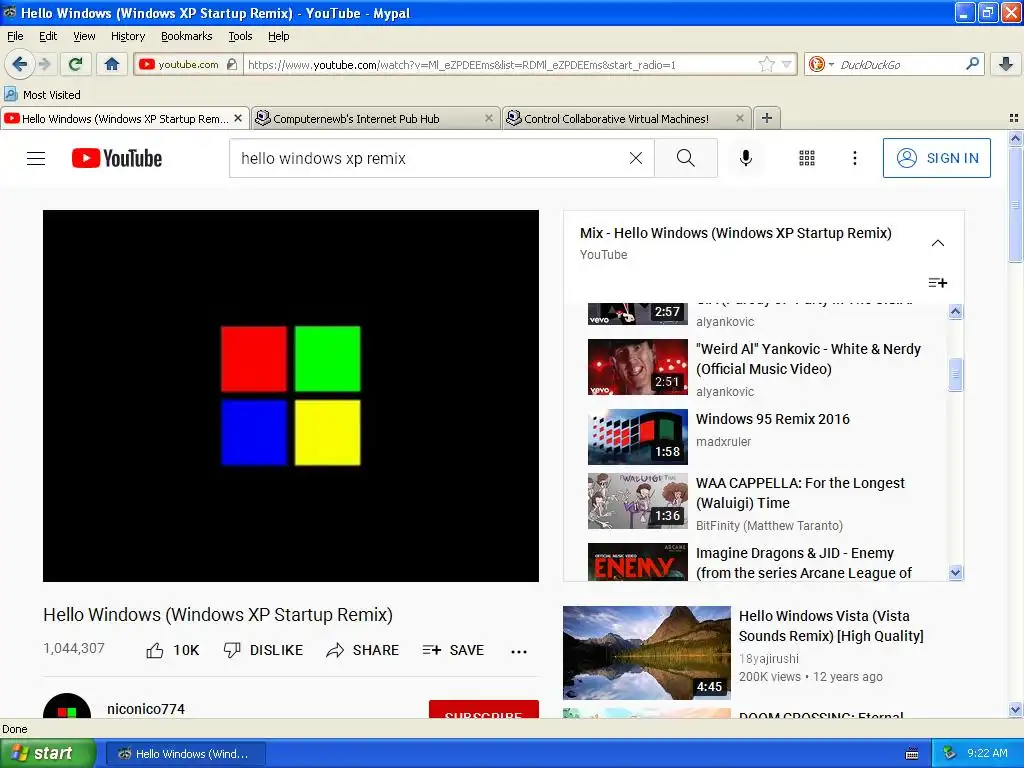The image size is (1024, 768).
Task: Click the browser Forward arrow
Action: [44, 64]
